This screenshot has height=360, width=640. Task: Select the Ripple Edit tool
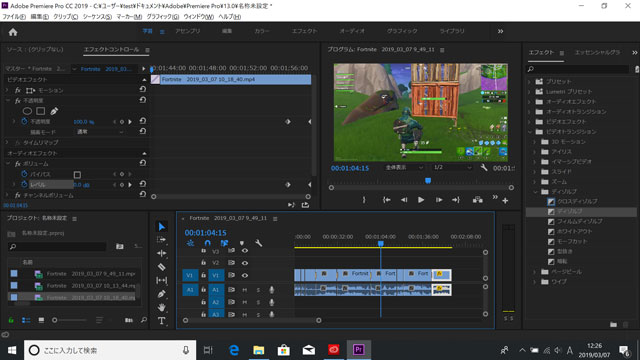click(x=162, y=253)
